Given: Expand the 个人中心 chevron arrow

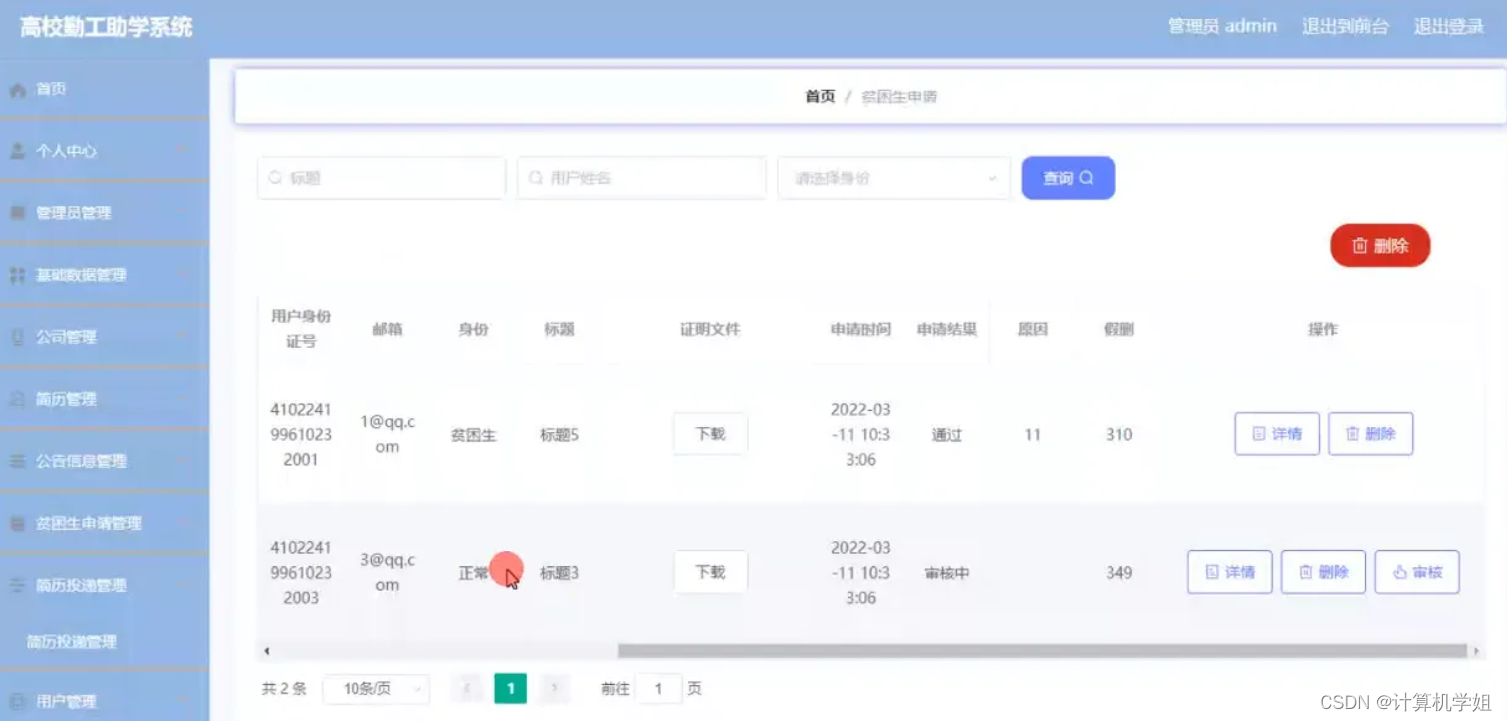Looking at the screenshot, I should [x=183, y=151].
